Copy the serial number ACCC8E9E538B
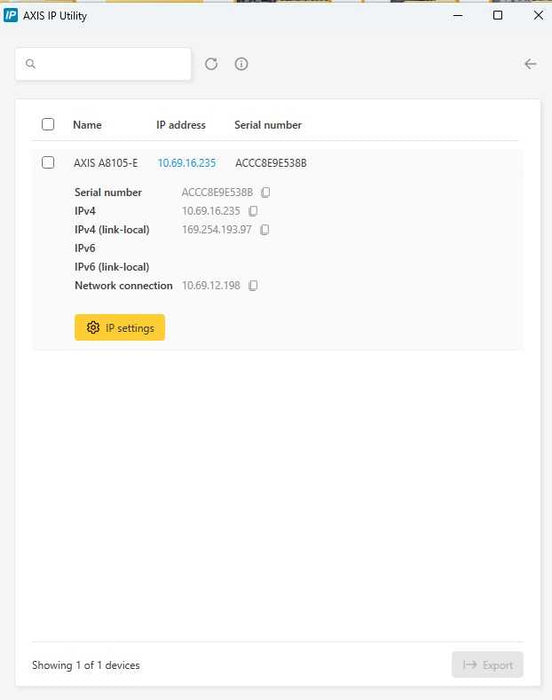The height and width of the screenshot is (700, 552). 265,192
